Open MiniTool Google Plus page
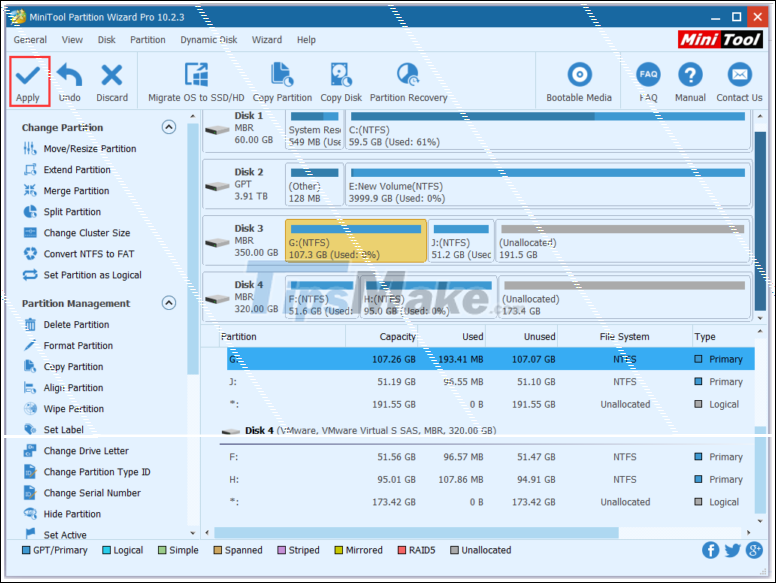The image size is (776, 583). tap(754, 550)
